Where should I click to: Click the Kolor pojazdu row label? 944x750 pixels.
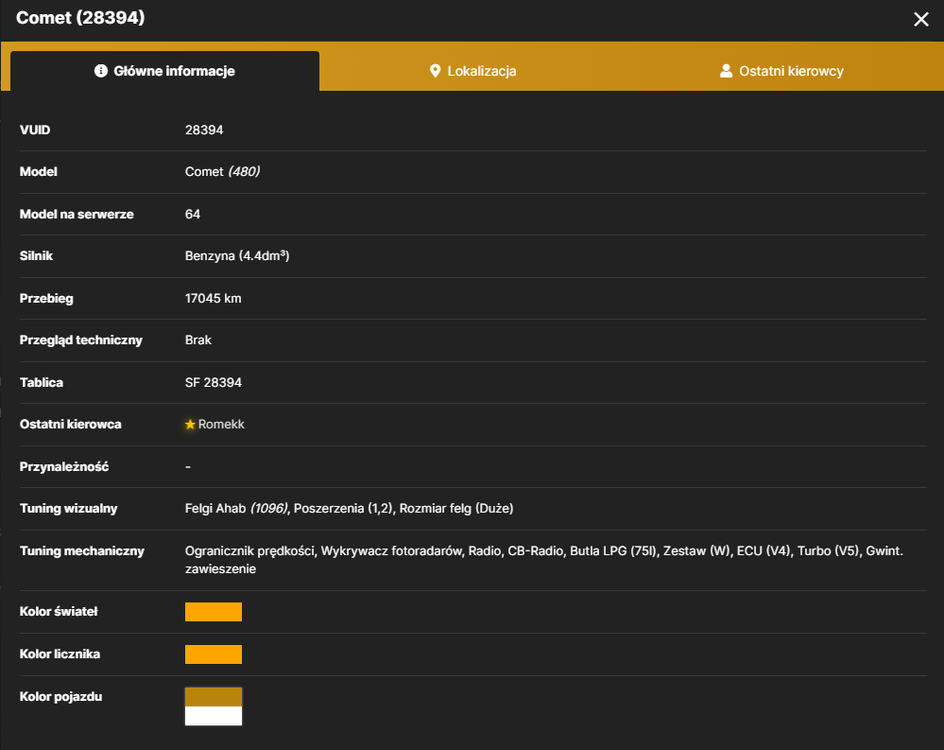coord(61,696)
